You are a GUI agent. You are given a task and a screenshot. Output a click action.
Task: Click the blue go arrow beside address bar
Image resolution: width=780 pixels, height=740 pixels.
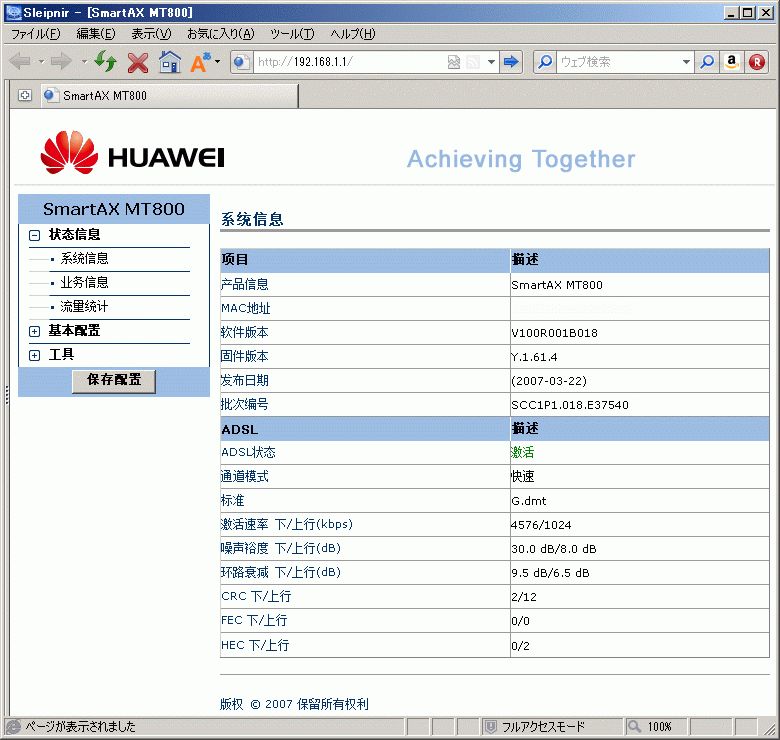[x=511, y=62]
